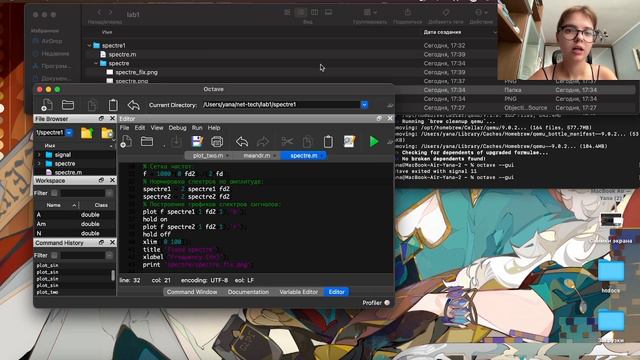Image resolution: width=640 pixels, height=360 pixels.
Task: Click Undo arrow in Editor toolbar
Action: coord(242,142)
